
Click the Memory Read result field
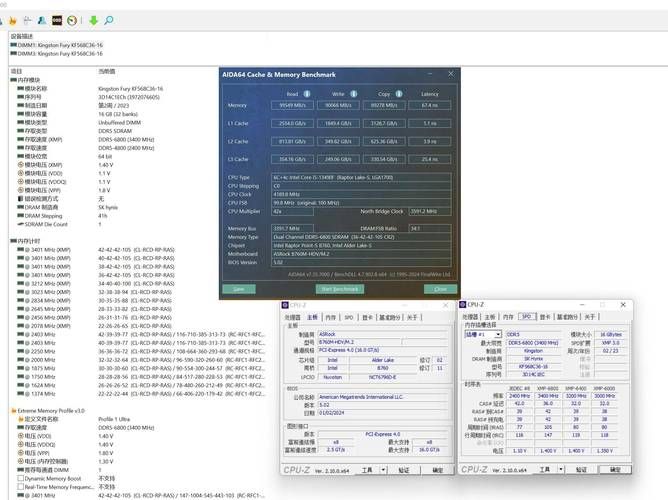click(x=292, y=105)
